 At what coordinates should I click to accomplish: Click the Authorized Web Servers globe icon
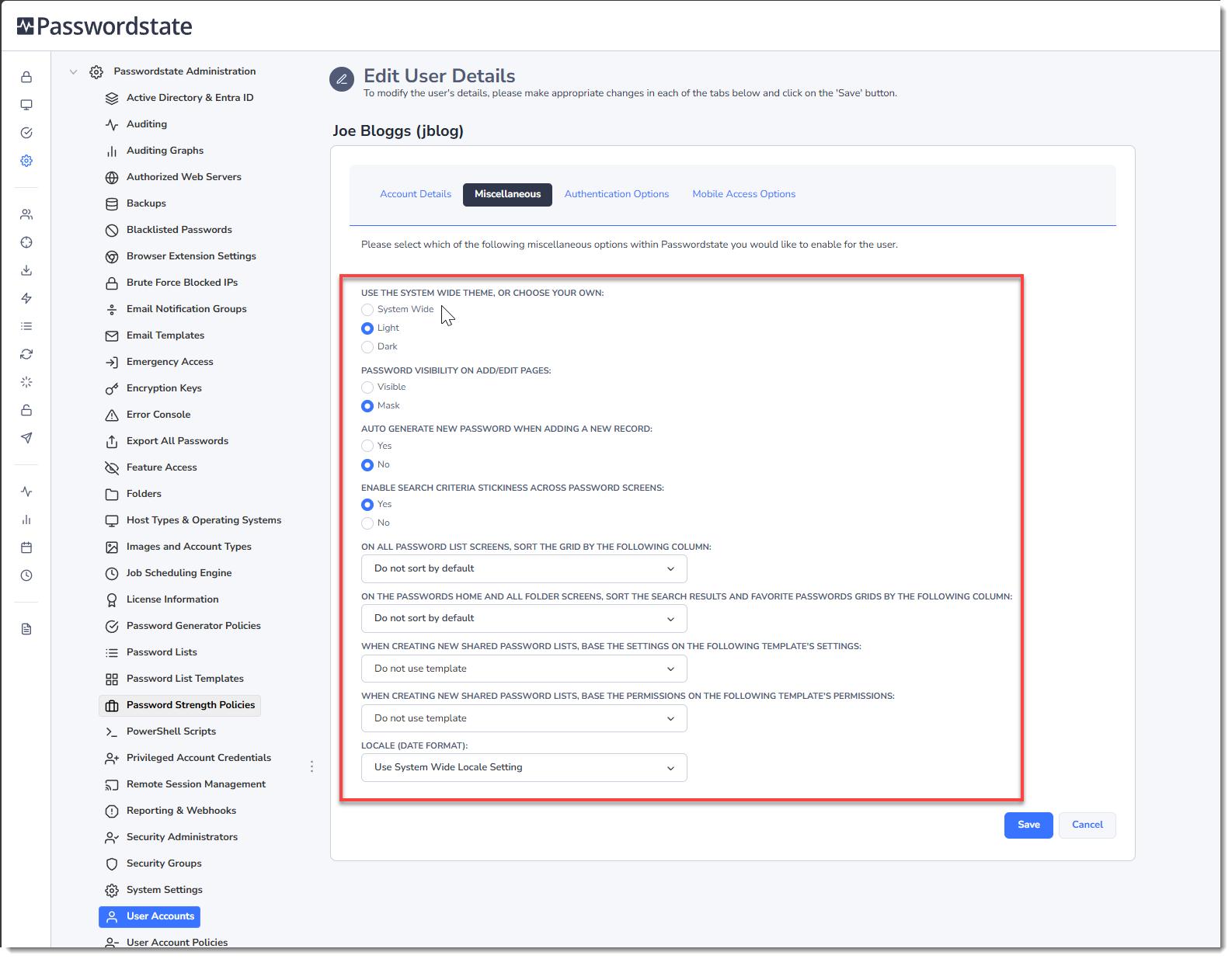[112, 178]
